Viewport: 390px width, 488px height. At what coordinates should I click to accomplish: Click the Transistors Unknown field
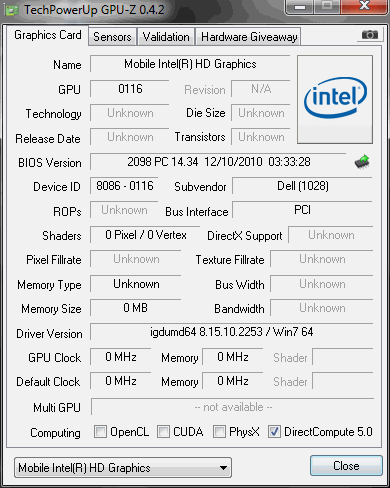(x=261, y=137)
